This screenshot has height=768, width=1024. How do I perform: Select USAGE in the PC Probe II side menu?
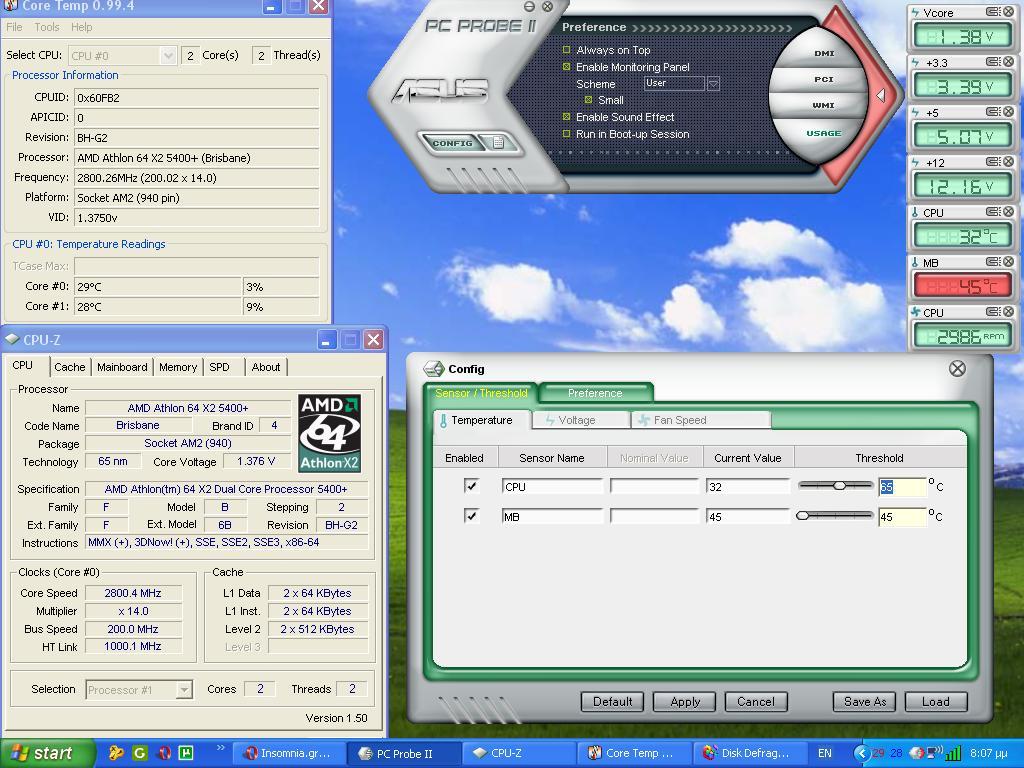824,133
